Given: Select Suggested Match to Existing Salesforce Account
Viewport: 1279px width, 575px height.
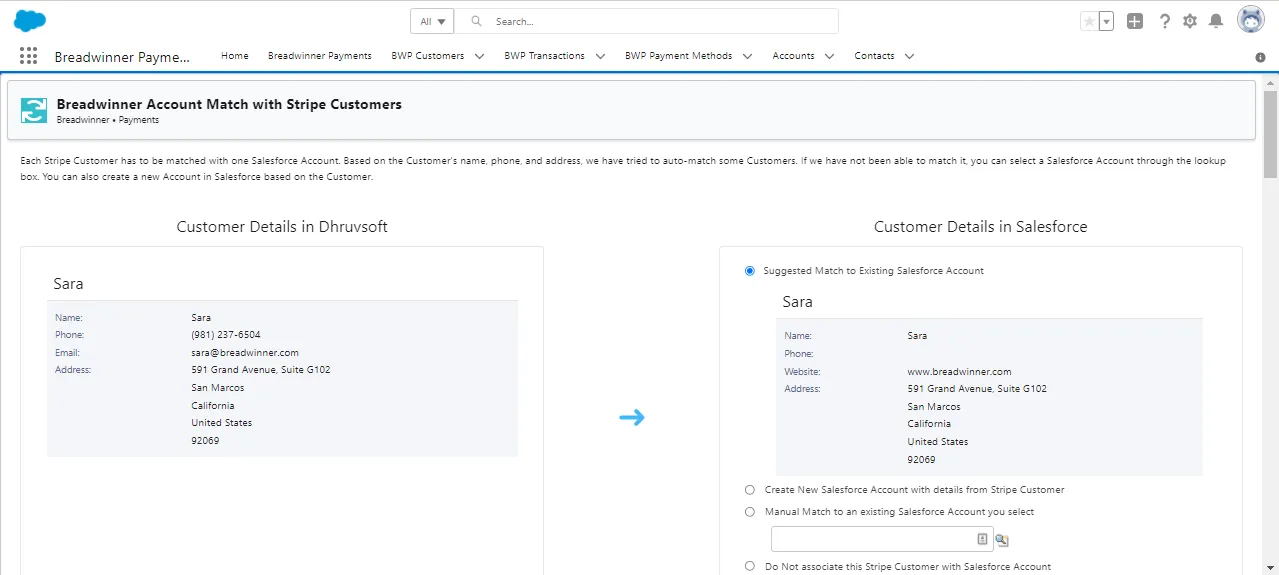Looking at the screenshot, I should [750, 271].
